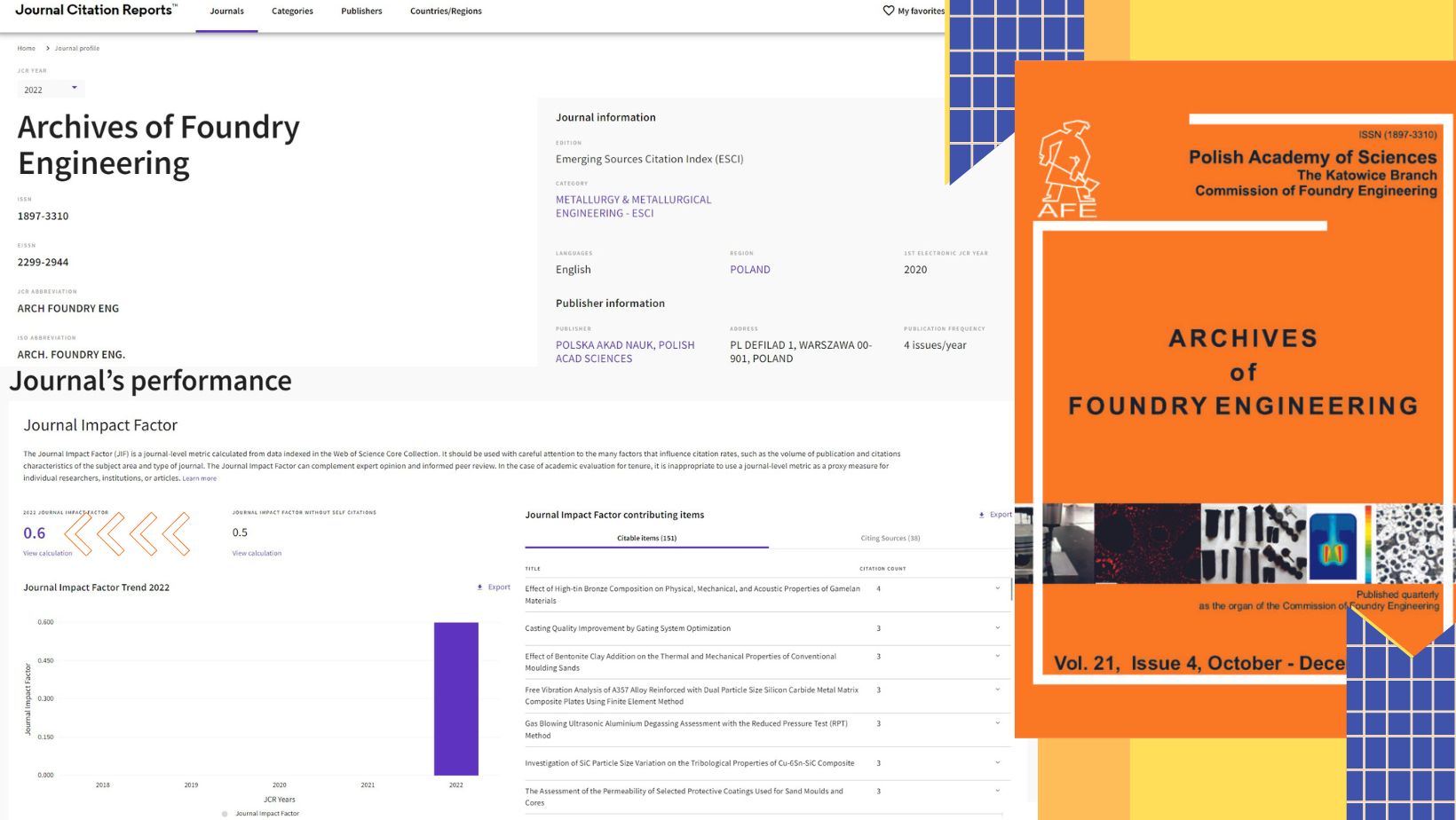Click the ISSN value 1897-3310

pos(43,217)
